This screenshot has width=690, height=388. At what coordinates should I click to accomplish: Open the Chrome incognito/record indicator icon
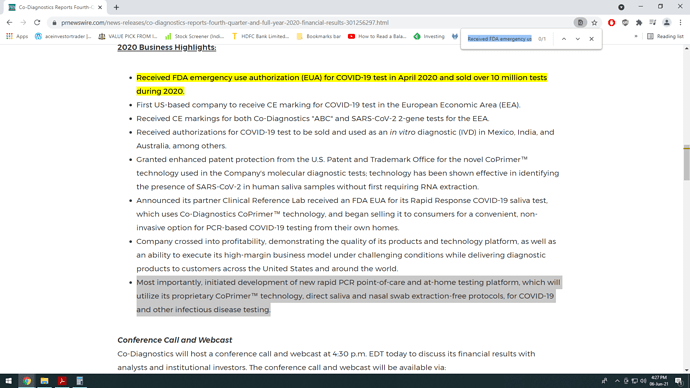(621, 7)
